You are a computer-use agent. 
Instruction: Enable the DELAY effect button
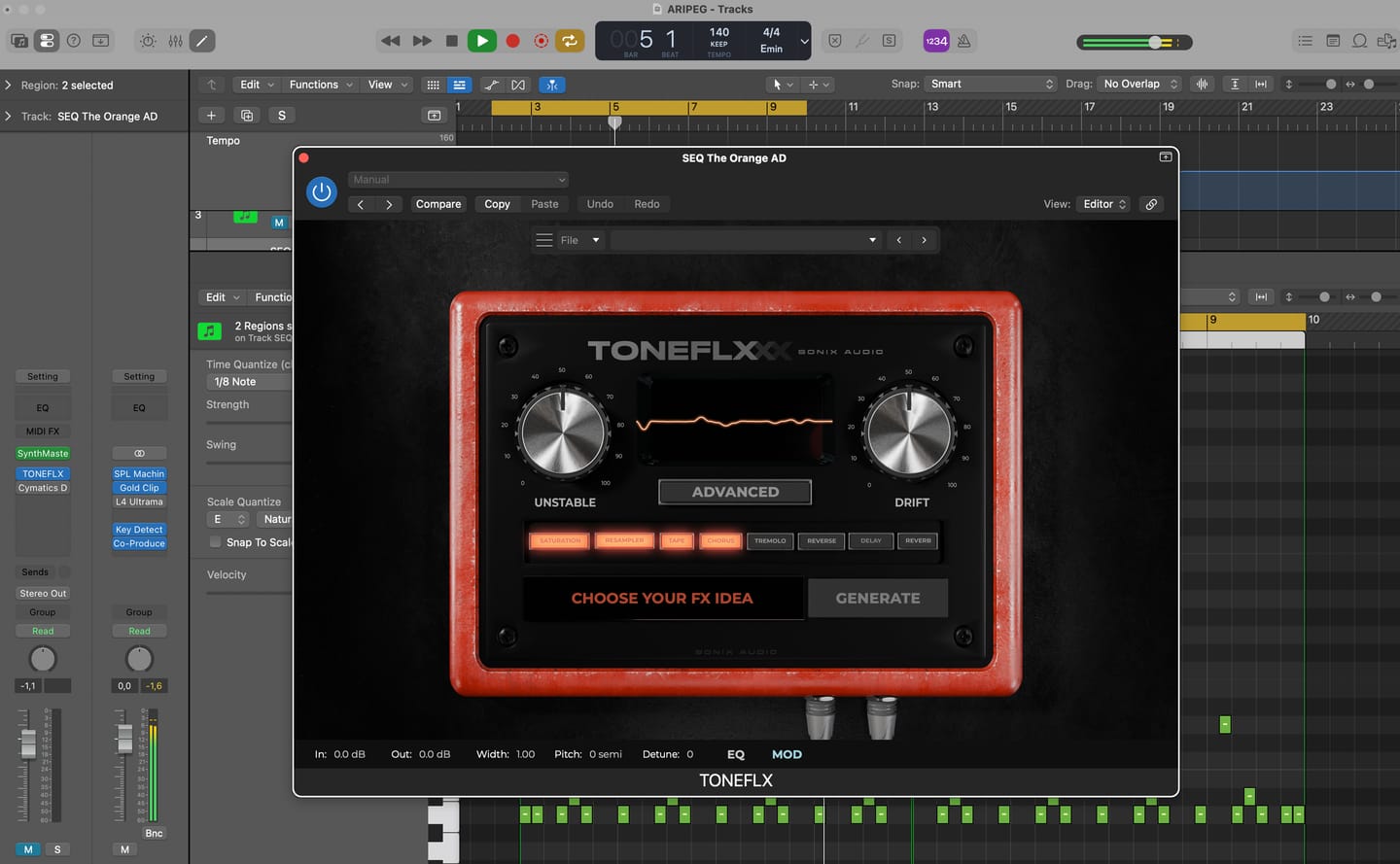[x=871, y=541]
